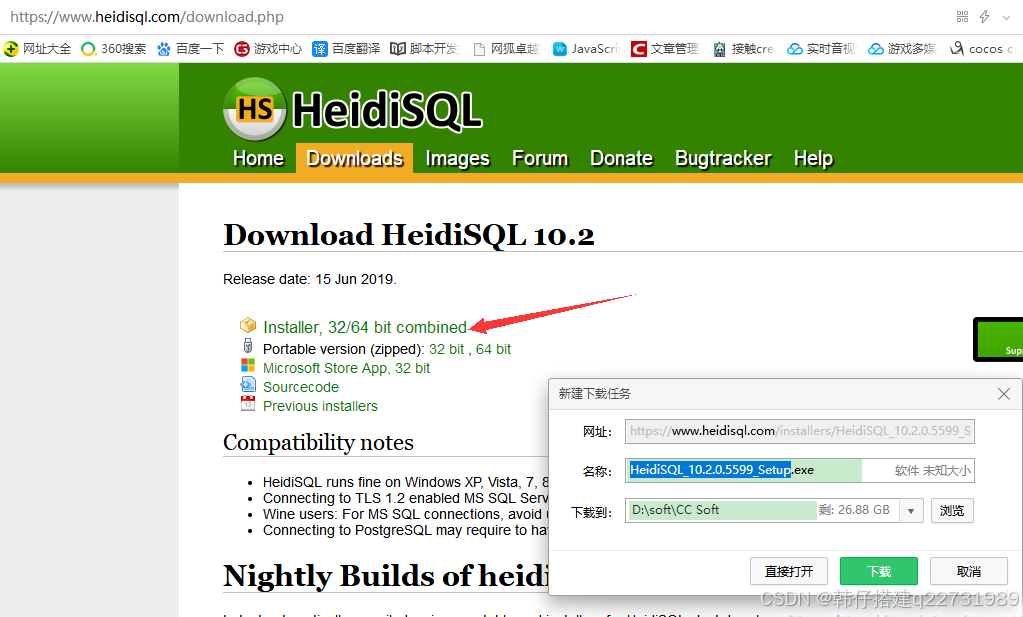This screenshot has width=1023, height=617.
Task: Click the Previous installers calendar icon
Action: point(248,403)
